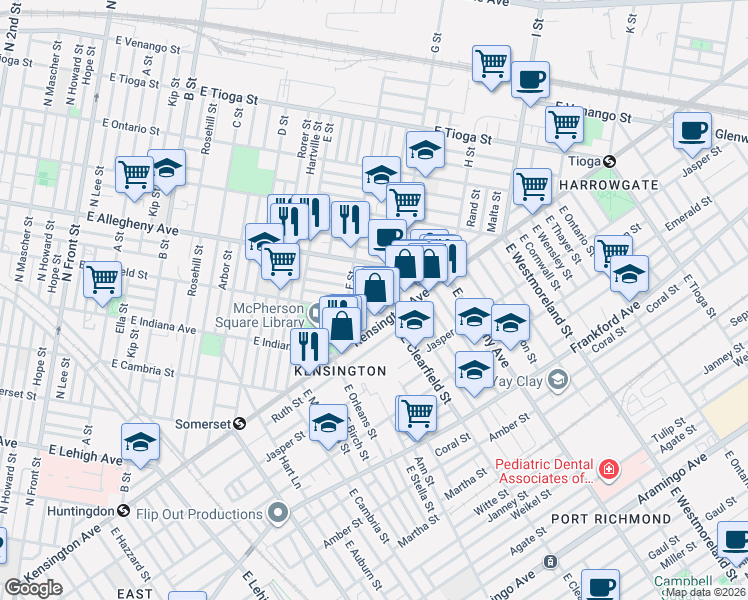Select the grocery cart marker near E Venango St
Screen dimensions: 748x600
click(x=564, y=124)
